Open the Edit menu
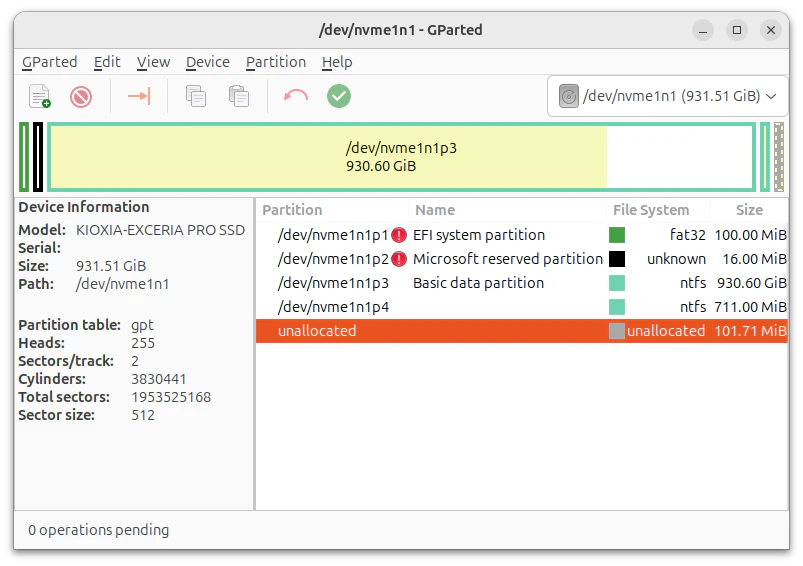Viewport: 803px width, 566px height. (107, 62)
